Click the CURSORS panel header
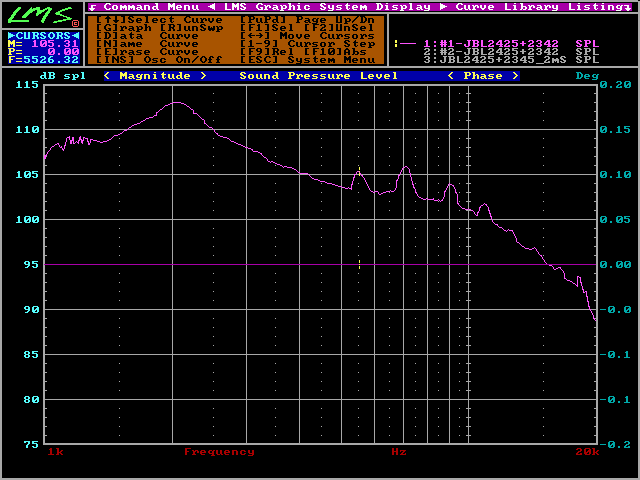Viewport: 640px width, 480px height. tap(43, 36)
